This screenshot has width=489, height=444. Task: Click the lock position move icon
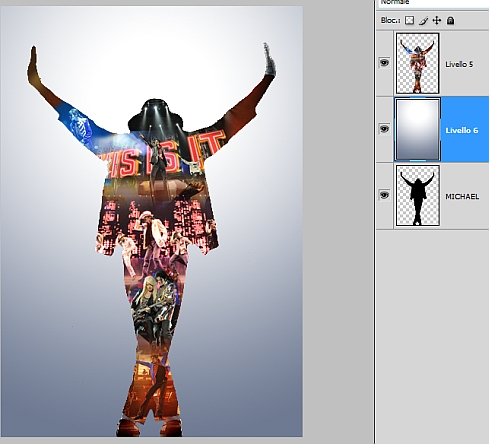(x=437, y=21)
